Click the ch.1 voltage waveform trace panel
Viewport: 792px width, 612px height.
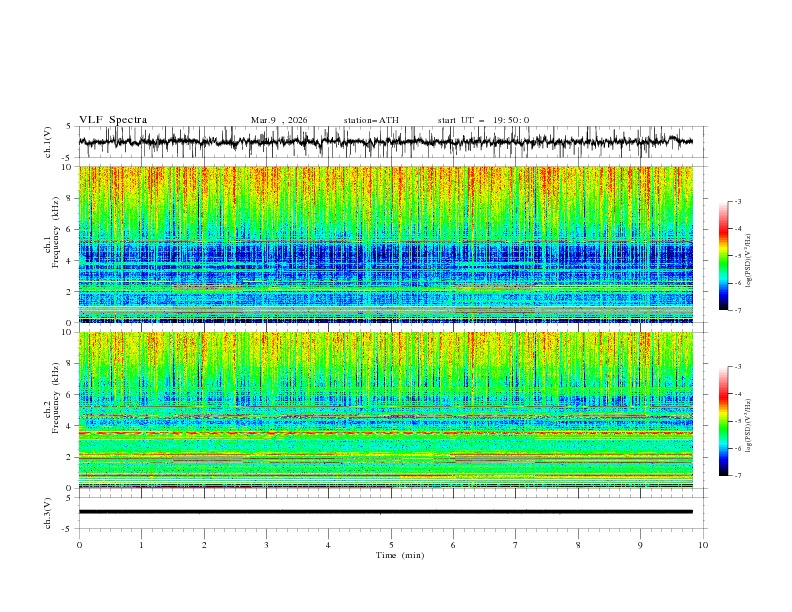click(x=392, y=142)
